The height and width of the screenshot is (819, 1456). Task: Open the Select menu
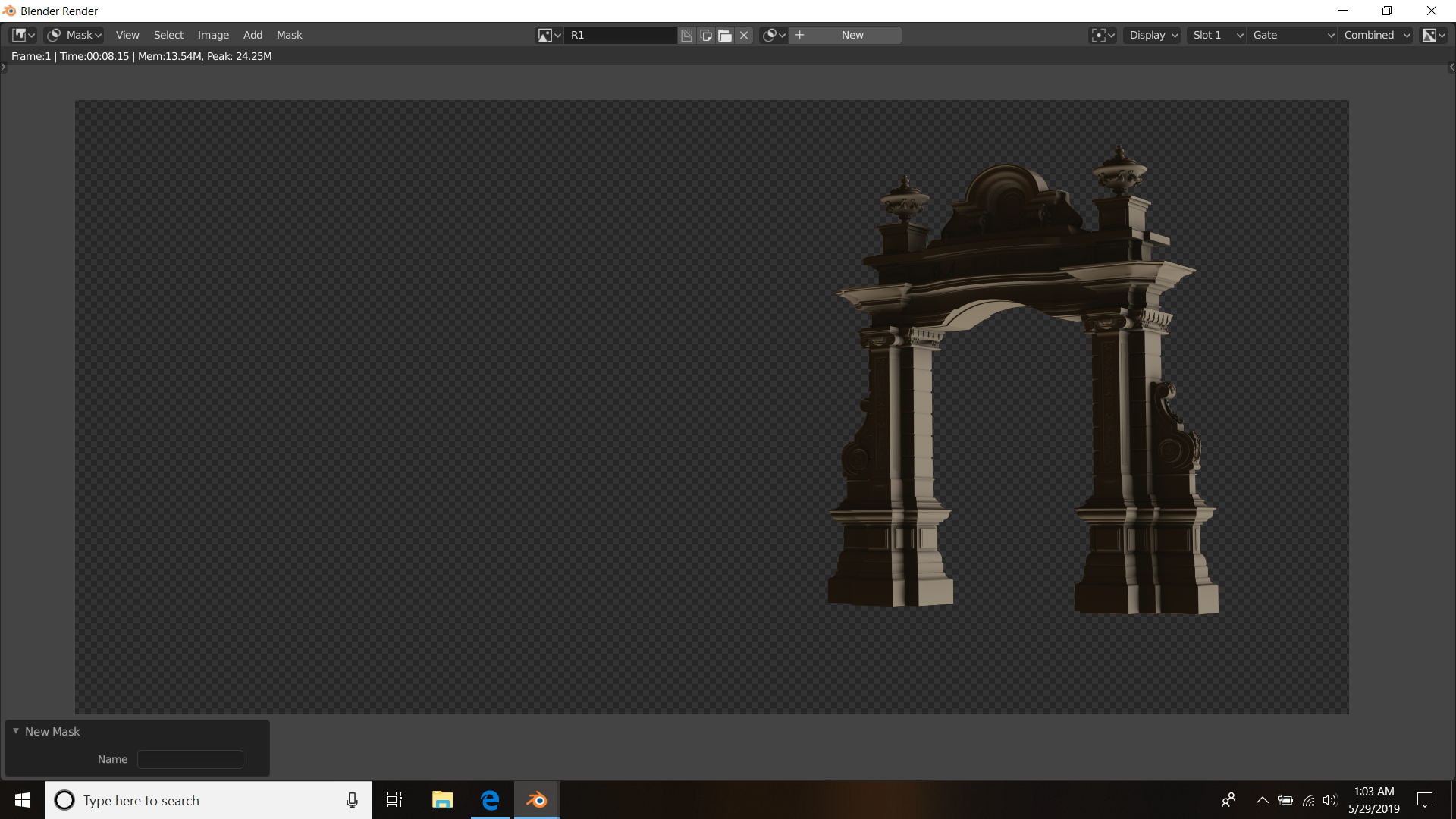pyautogui.click(x=168, y=35)
